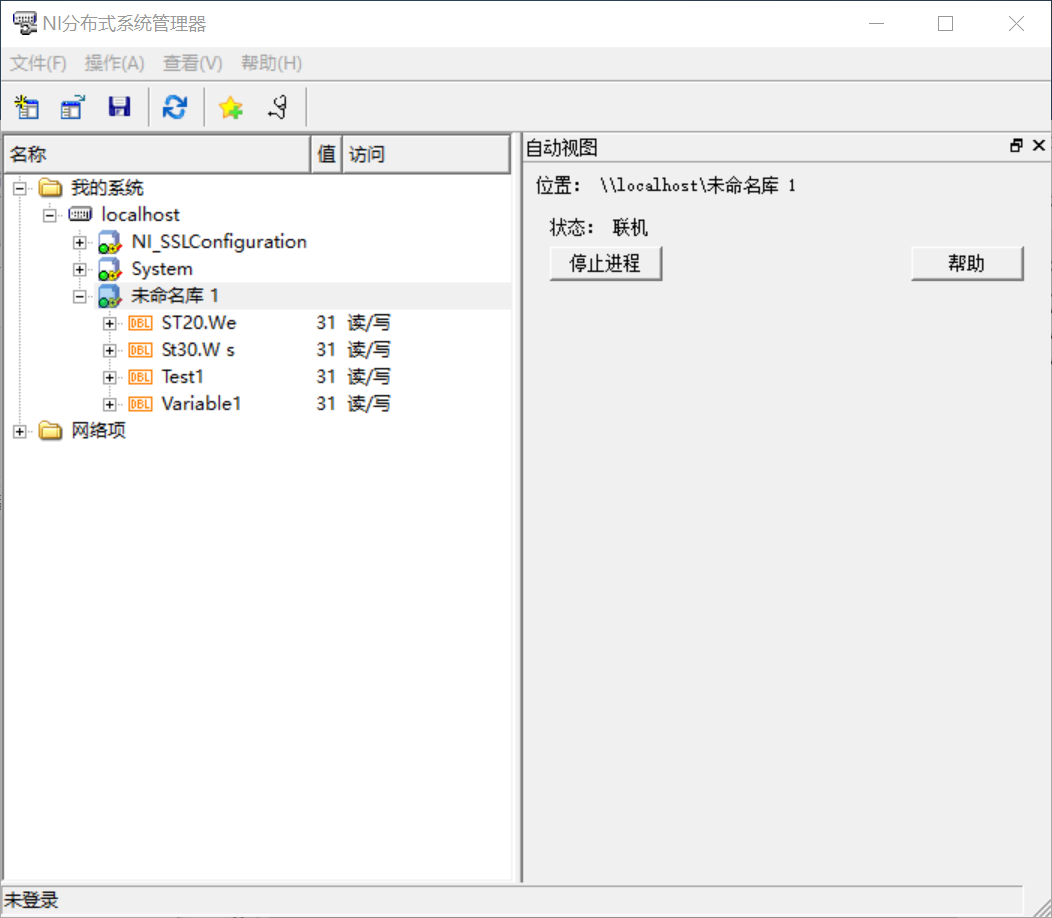Click the blue refresh arrows icon
1052x918 pixels.
(175, 107)
